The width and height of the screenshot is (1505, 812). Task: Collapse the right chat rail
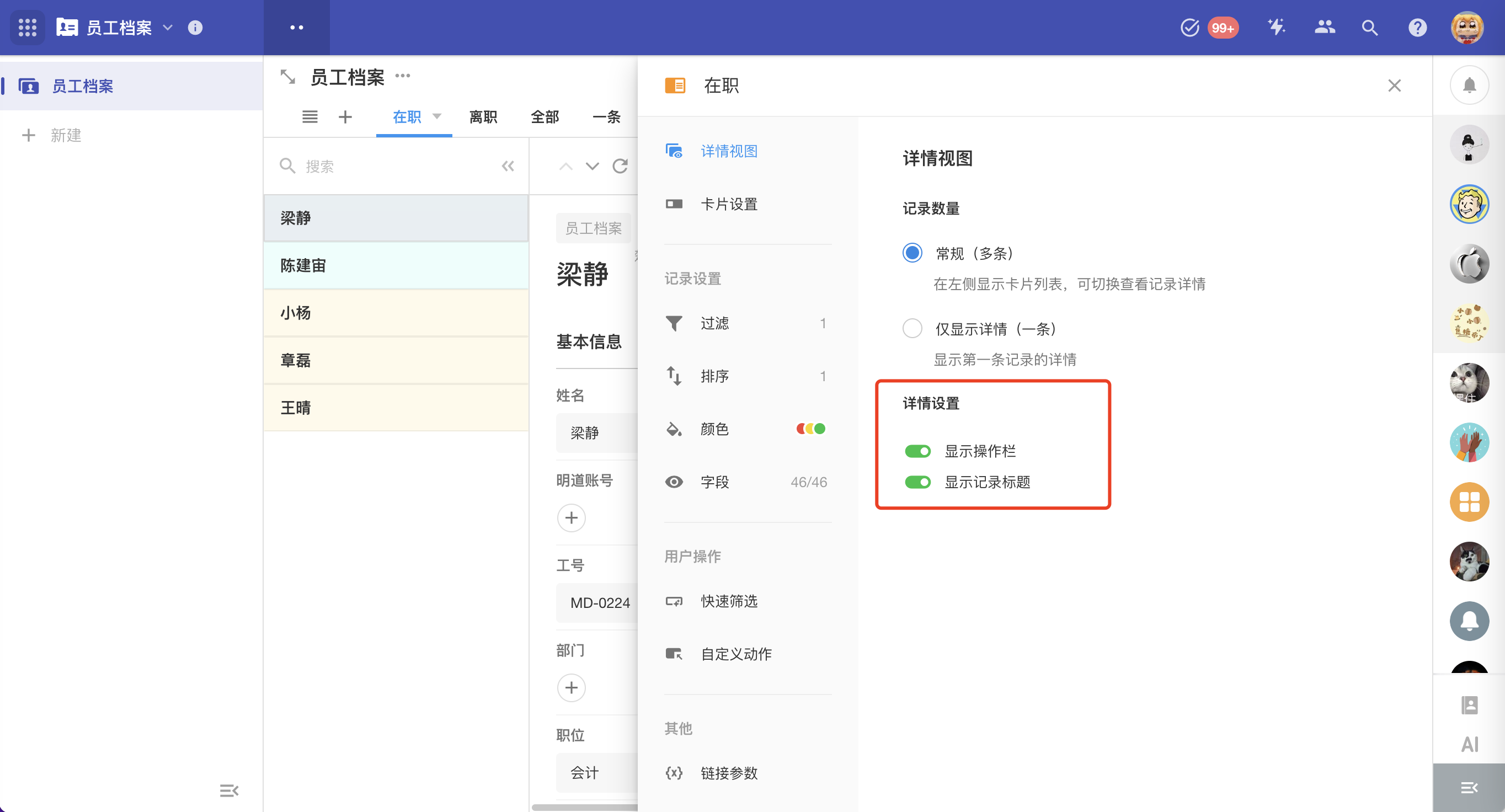tap(1469, 788)
